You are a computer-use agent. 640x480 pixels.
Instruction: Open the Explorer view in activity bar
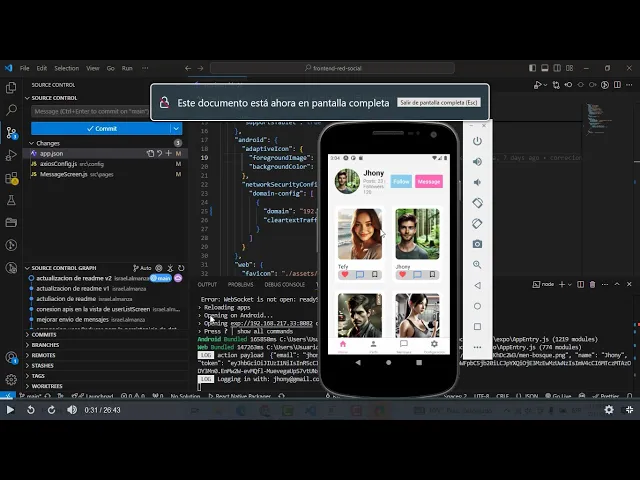(11, 87)
